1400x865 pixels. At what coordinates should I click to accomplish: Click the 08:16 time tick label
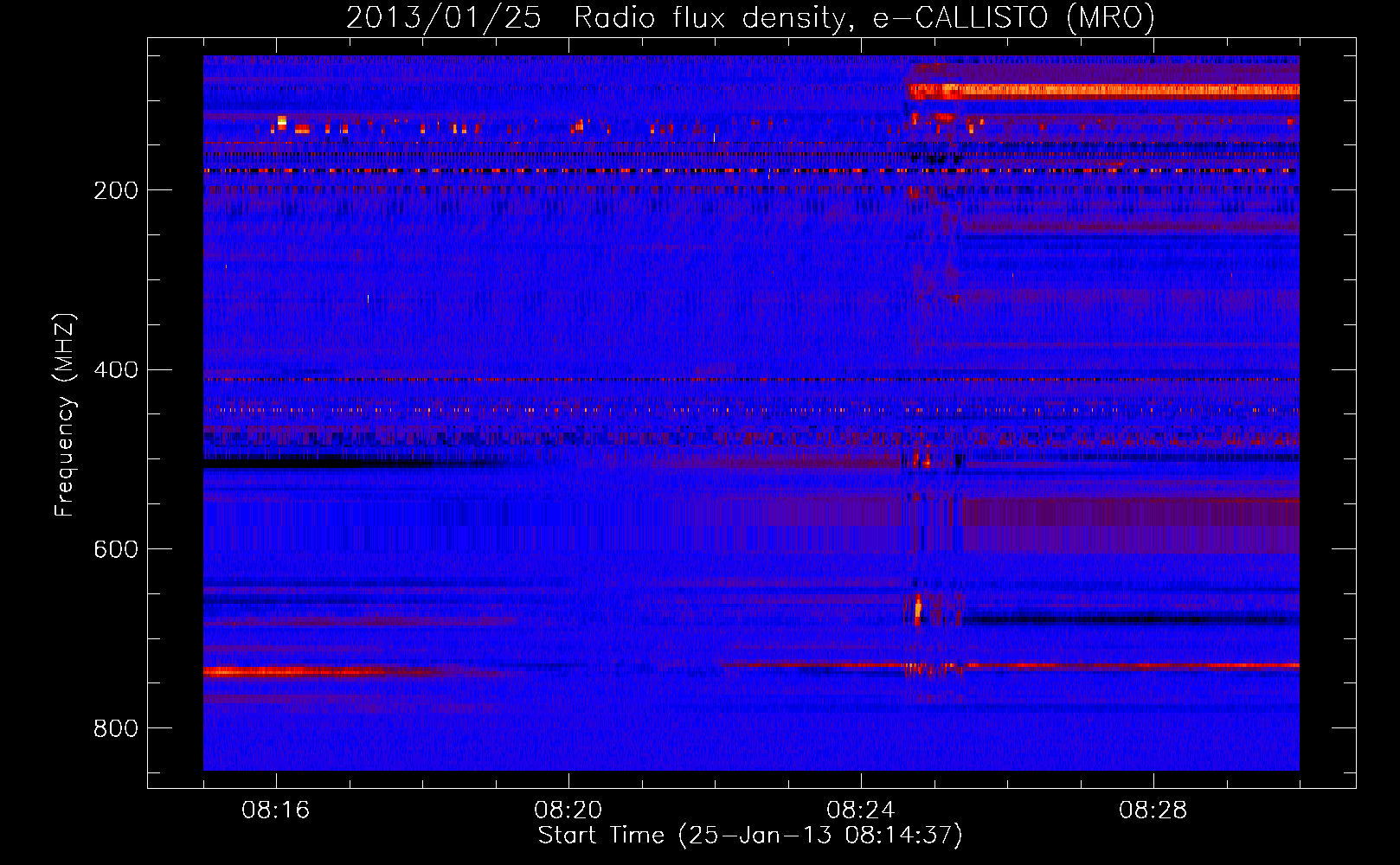(x=276, y=811)
